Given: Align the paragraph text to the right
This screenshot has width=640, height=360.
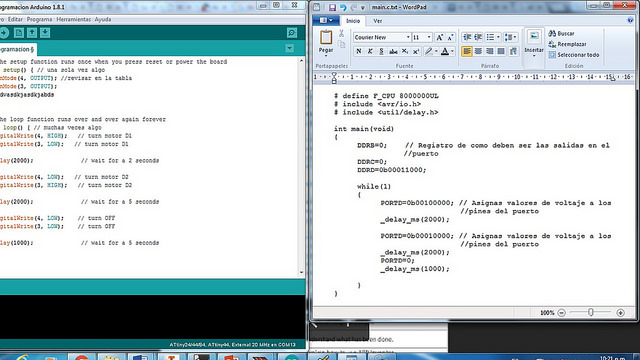Looking at the screenshot, I should coord(489,51).
